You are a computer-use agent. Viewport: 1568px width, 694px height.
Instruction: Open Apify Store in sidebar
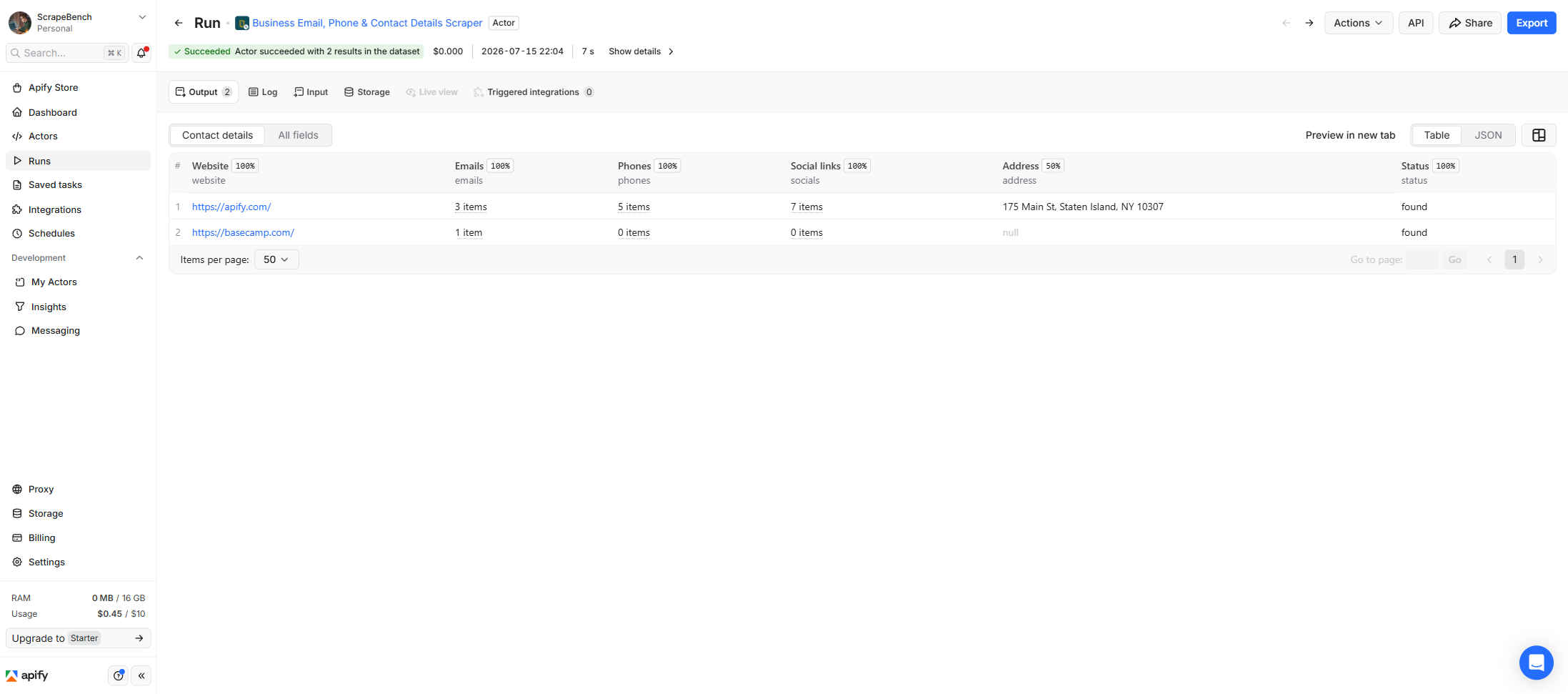pos(78,87)
